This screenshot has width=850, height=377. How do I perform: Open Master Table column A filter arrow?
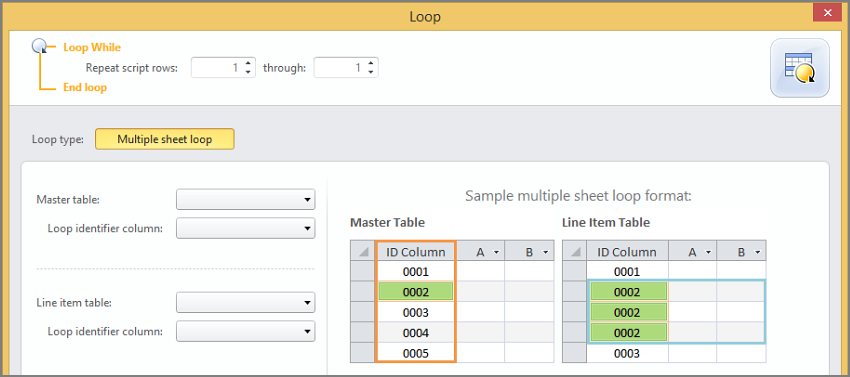[x=497, y=252]
